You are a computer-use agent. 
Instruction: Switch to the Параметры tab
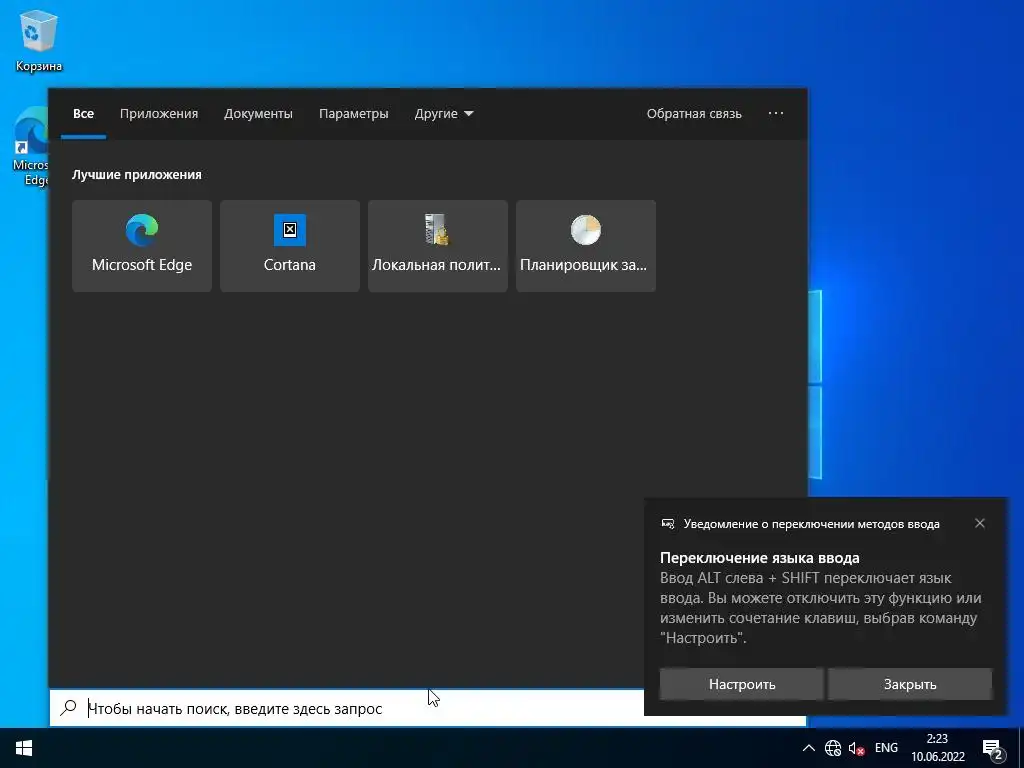point(353,114)
